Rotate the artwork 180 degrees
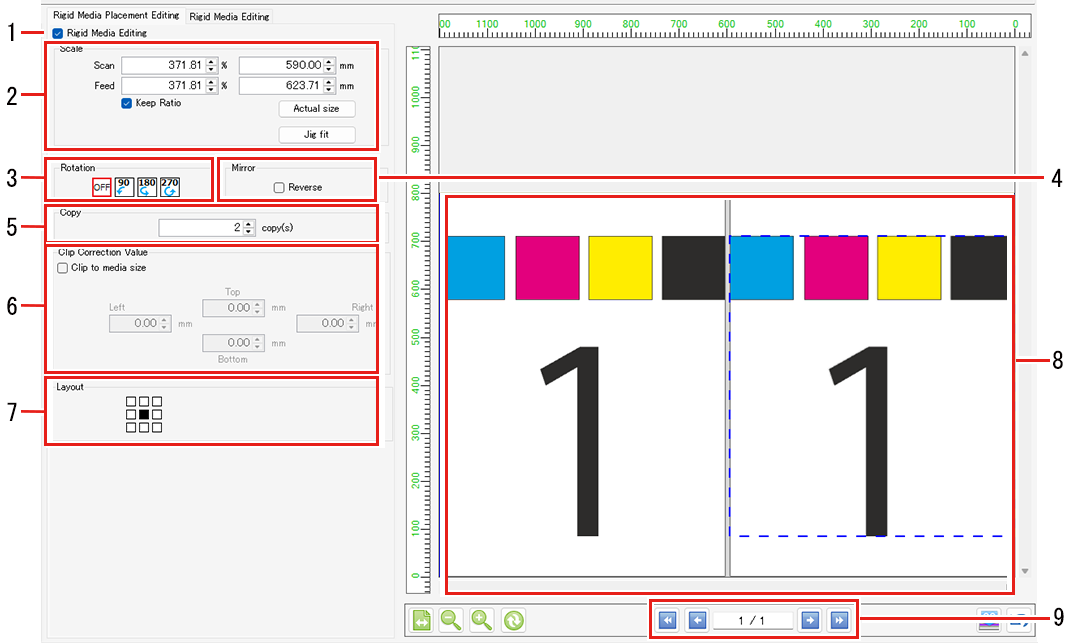 coord(147,186)
